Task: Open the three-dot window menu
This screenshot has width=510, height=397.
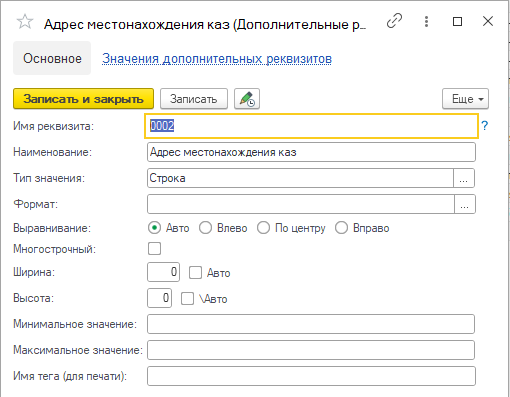Action: (426, 21)
